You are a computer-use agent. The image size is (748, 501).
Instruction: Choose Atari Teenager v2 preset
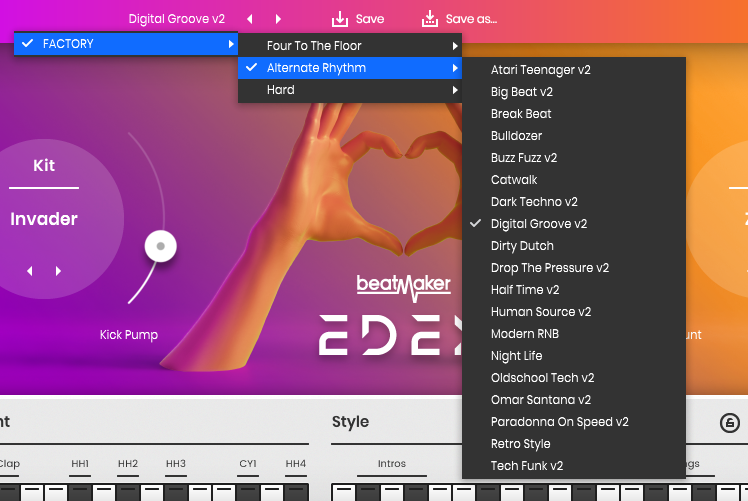(x=574, y=70)
